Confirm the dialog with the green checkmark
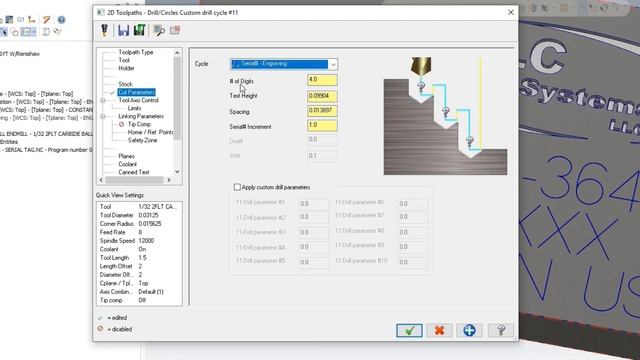 tap(409, 330)
